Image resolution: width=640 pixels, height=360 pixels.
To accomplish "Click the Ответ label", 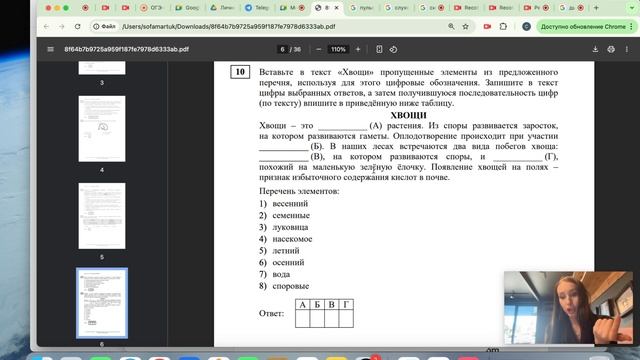I will [x=271, y=313].
